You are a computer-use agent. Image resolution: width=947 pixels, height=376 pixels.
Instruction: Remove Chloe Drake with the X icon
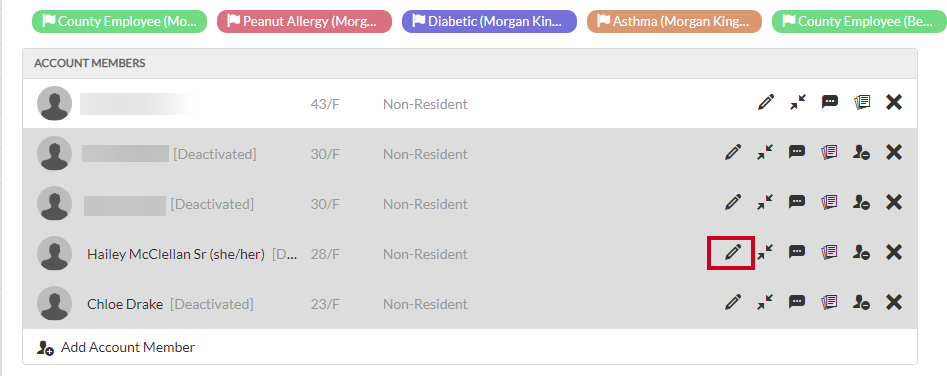[x=894, y=302]
